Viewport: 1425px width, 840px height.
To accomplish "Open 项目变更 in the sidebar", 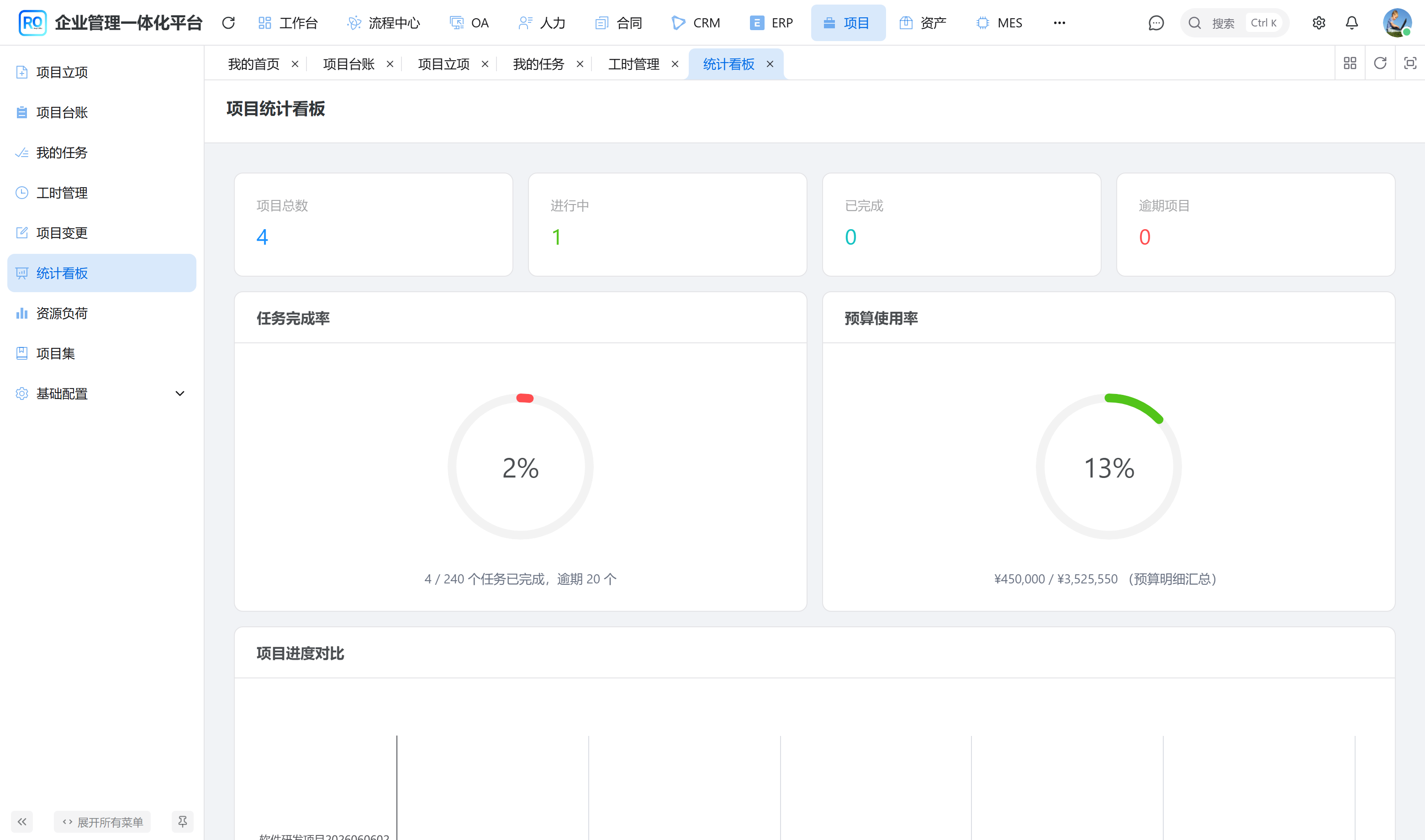I will point(102,233).
